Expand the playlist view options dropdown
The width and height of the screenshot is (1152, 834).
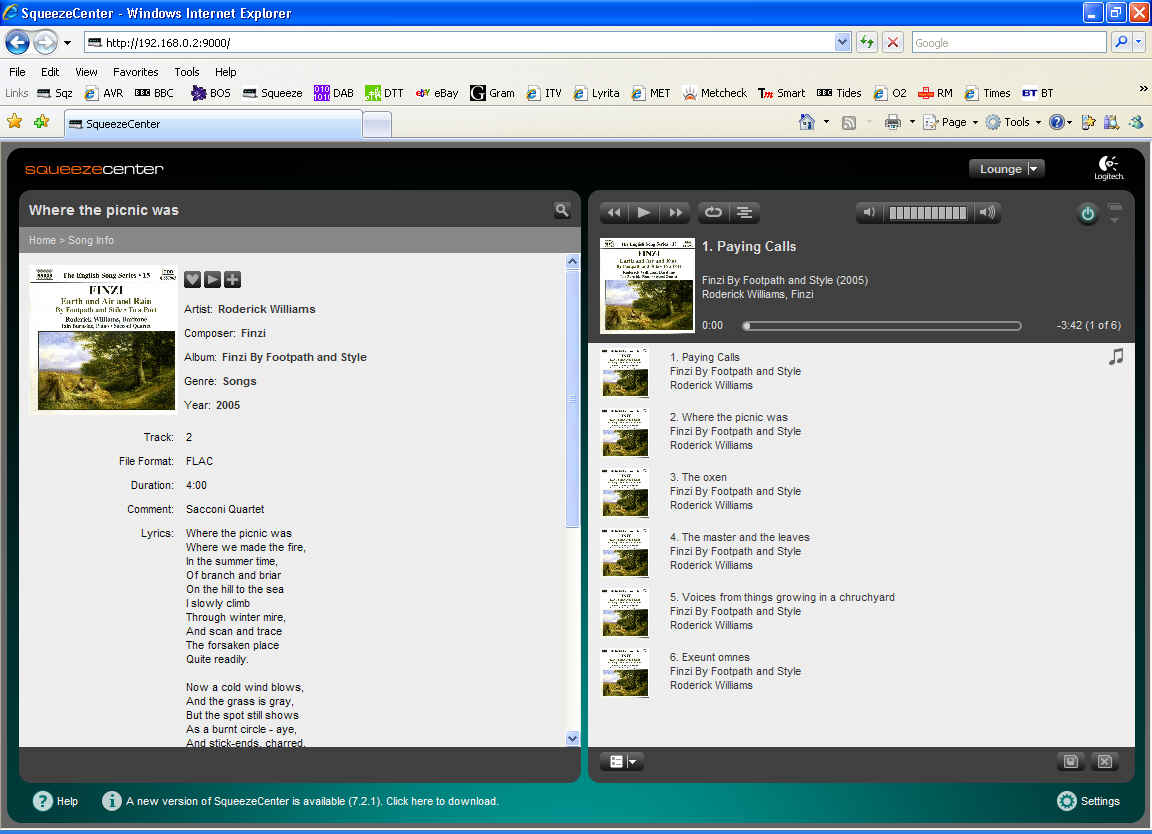[x=621, y=762]
